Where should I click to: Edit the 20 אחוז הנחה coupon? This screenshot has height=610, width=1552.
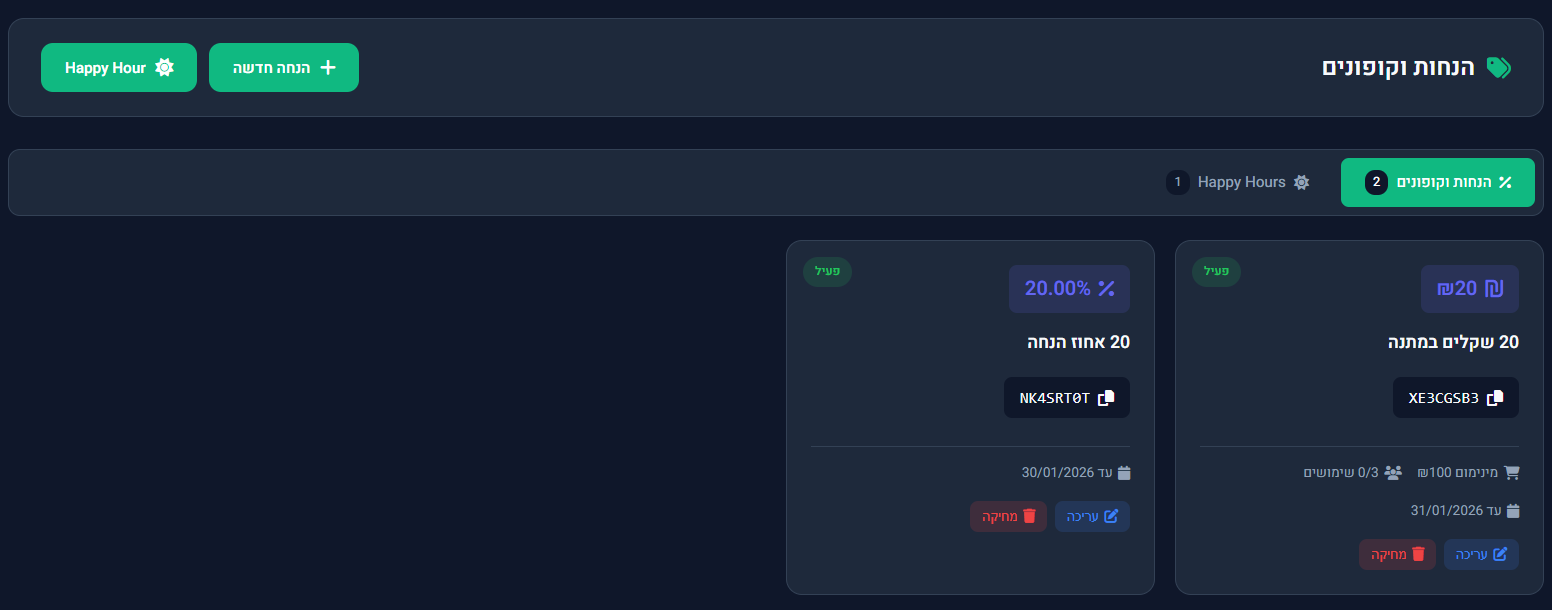pyautogui.click(x=1092, y=517)
